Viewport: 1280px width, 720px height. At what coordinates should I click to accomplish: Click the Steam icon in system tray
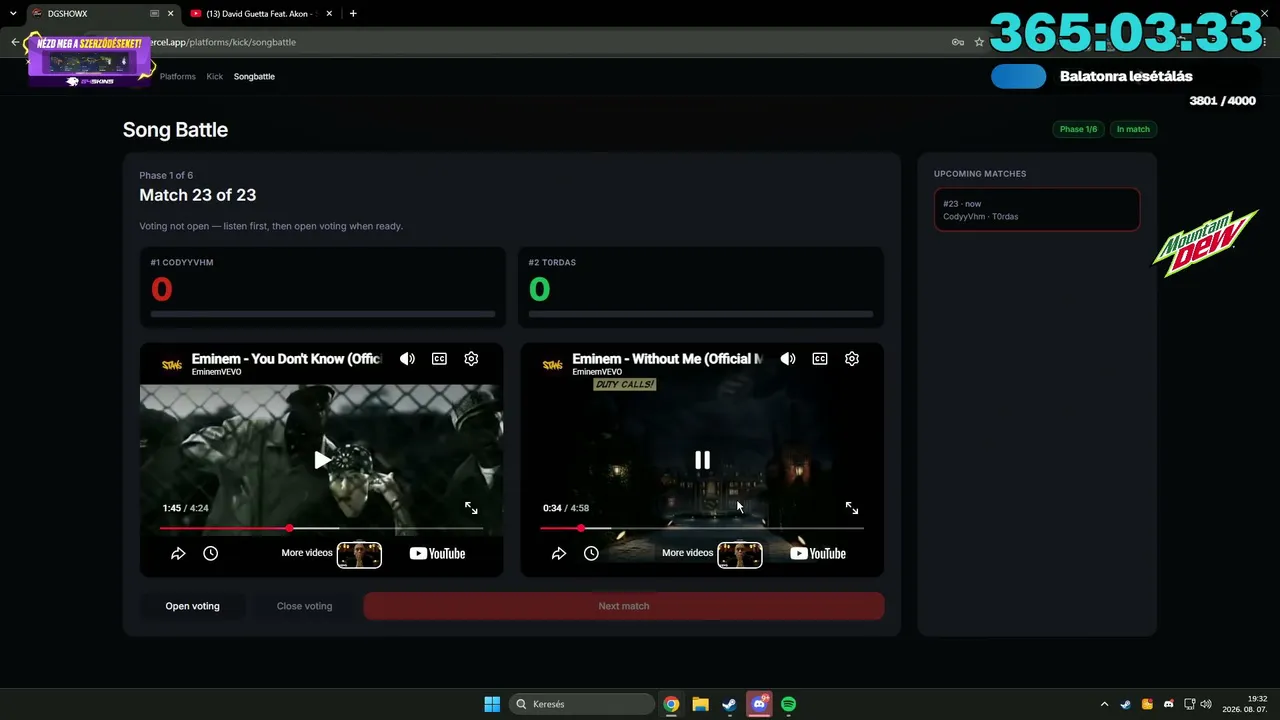[x=1125, y=704]
